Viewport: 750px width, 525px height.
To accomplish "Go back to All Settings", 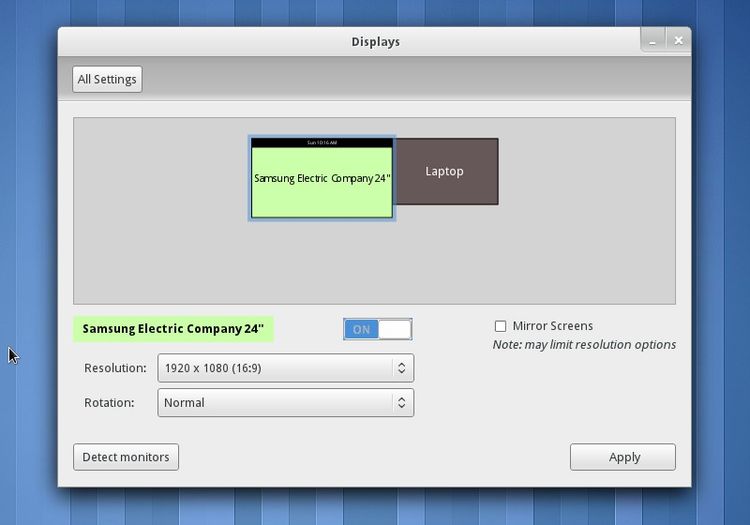I will coord(108,79).
